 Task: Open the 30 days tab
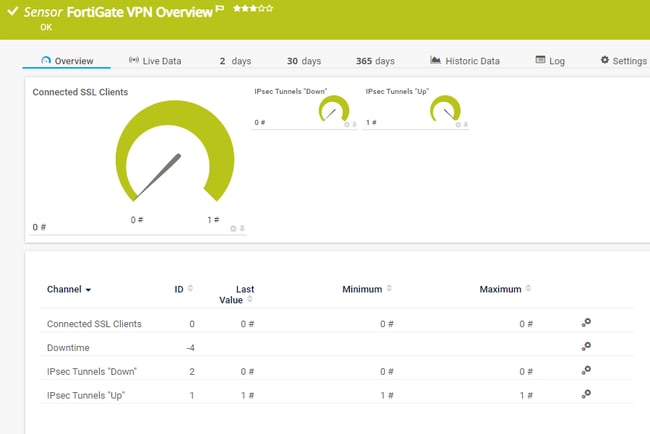[304, 61]
